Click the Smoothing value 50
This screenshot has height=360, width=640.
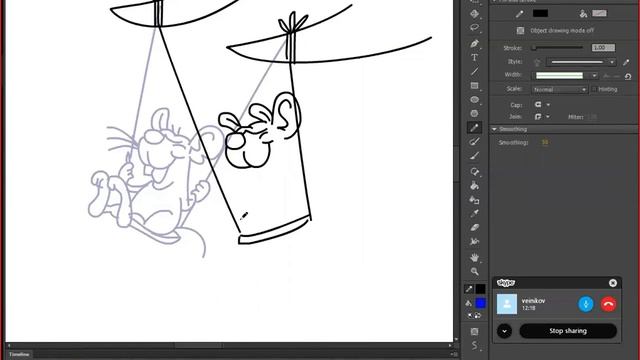coord(544,142)
